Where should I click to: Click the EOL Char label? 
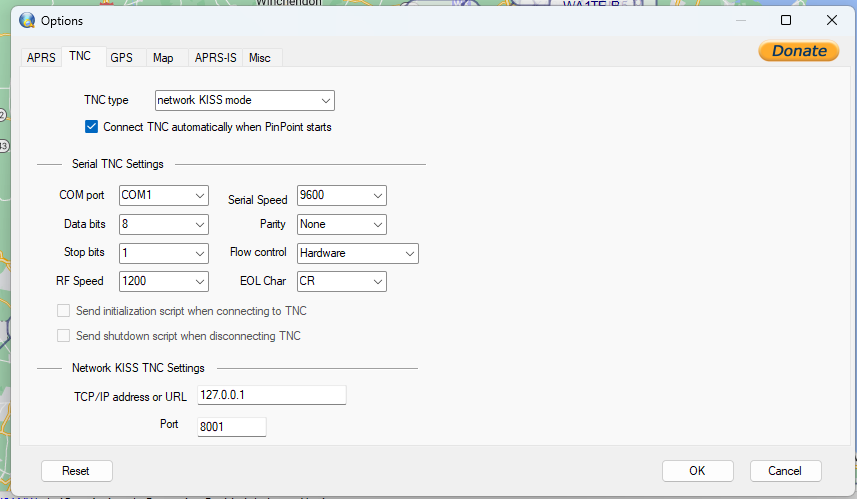coord(263,281)
